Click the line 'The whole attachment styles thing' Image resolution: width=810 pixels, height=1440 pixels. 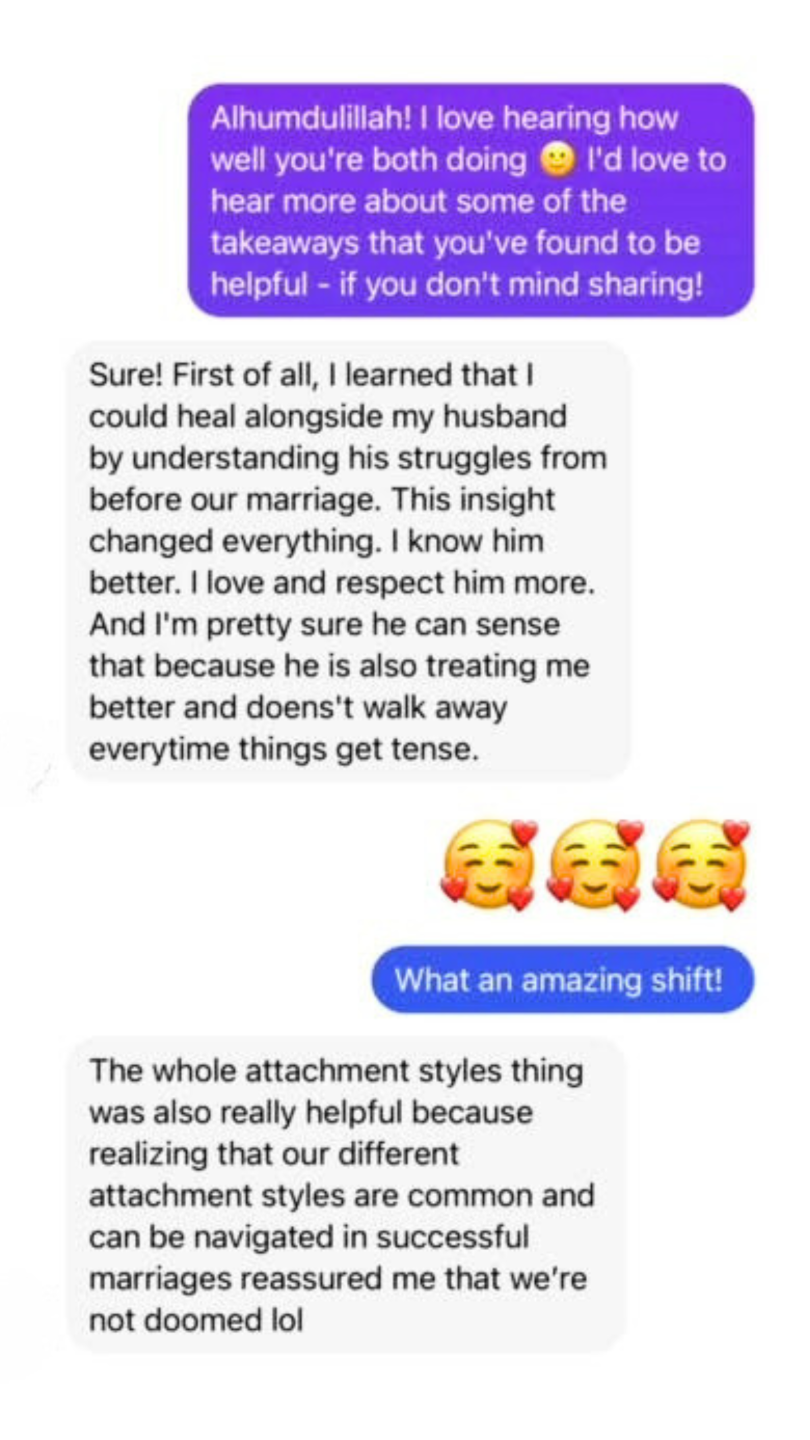coord(336,1070)
